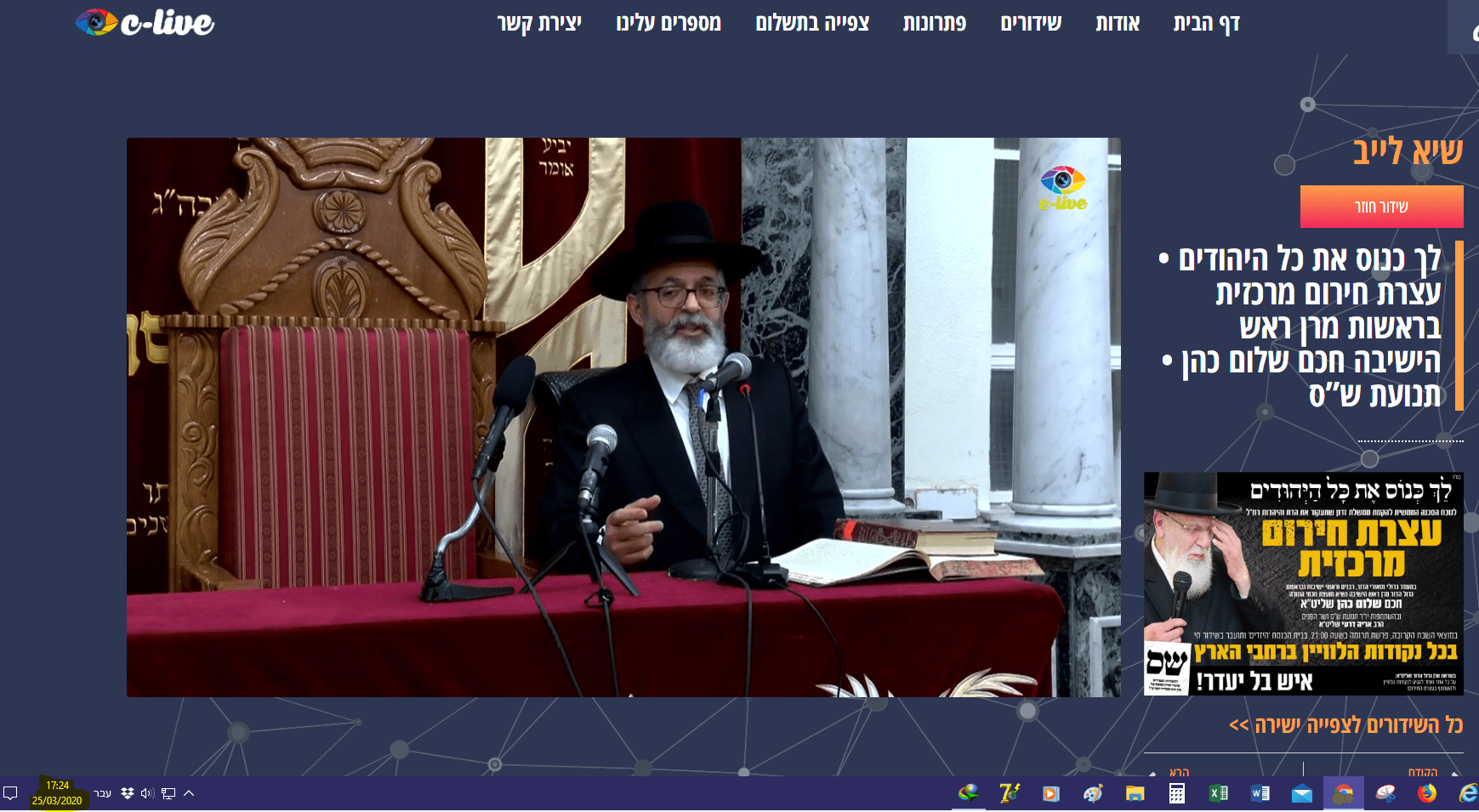Go to the יצירת קשר page

(x=539, y=23)
